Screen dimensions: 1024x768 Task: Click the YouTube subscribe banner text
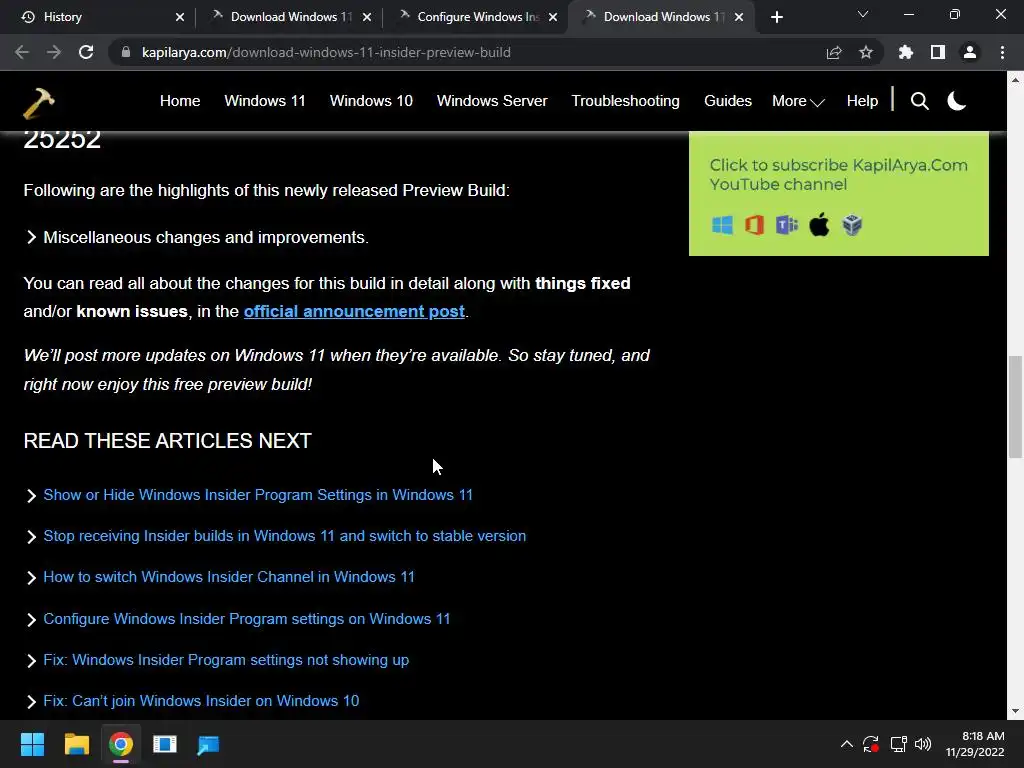(x=839, y=174)
